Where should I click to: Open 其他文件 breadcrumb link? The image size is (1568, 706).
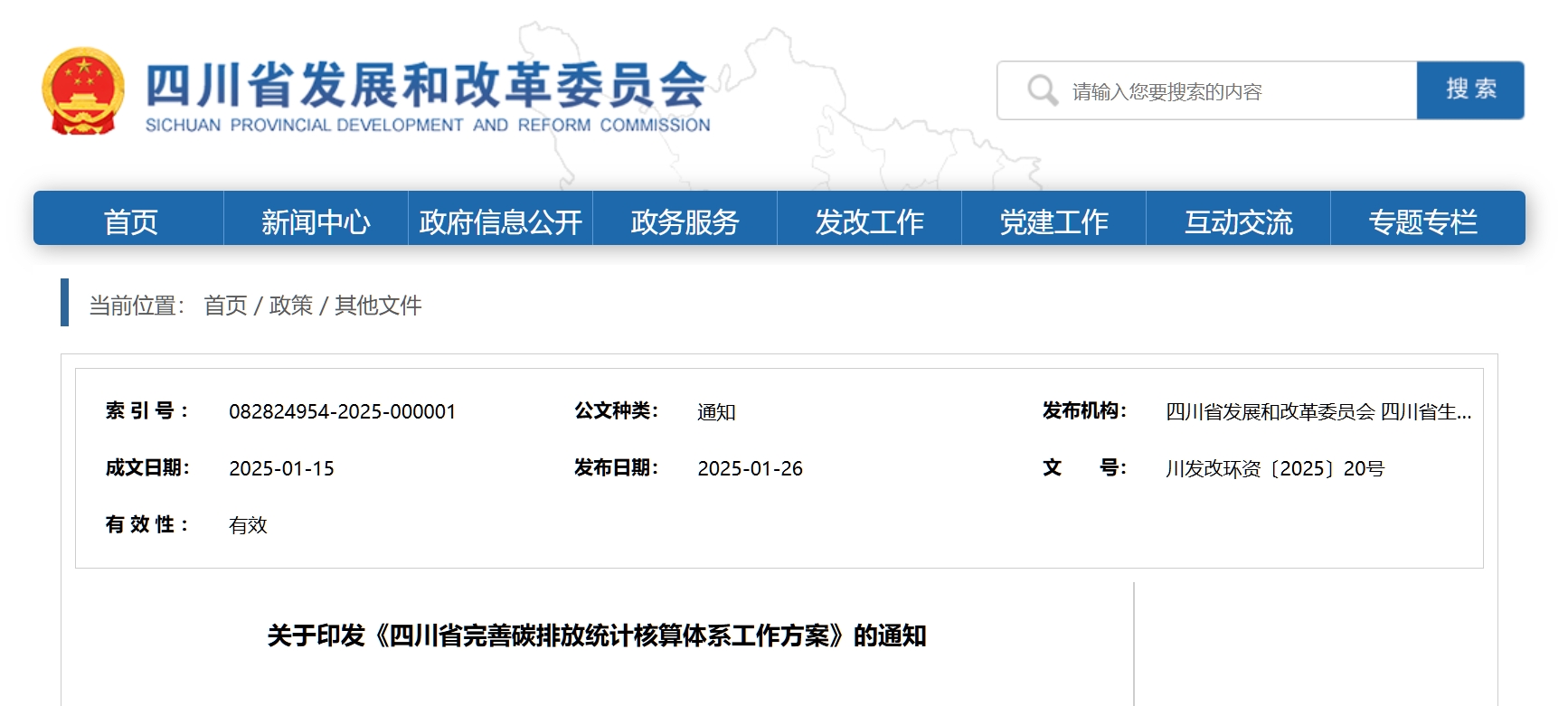coord(378,306)
